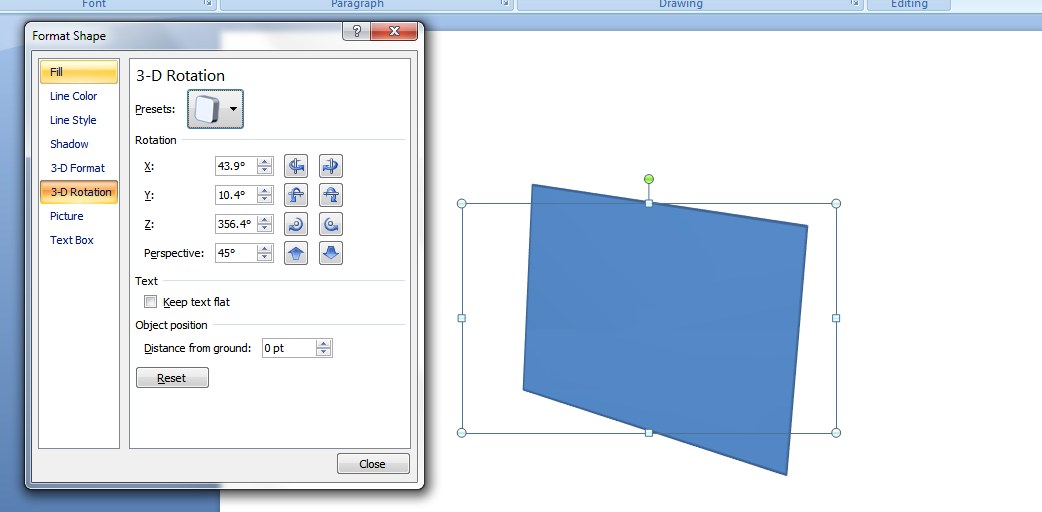Select 3-D Format category
1042x512 pixels.
pos(79,168)
